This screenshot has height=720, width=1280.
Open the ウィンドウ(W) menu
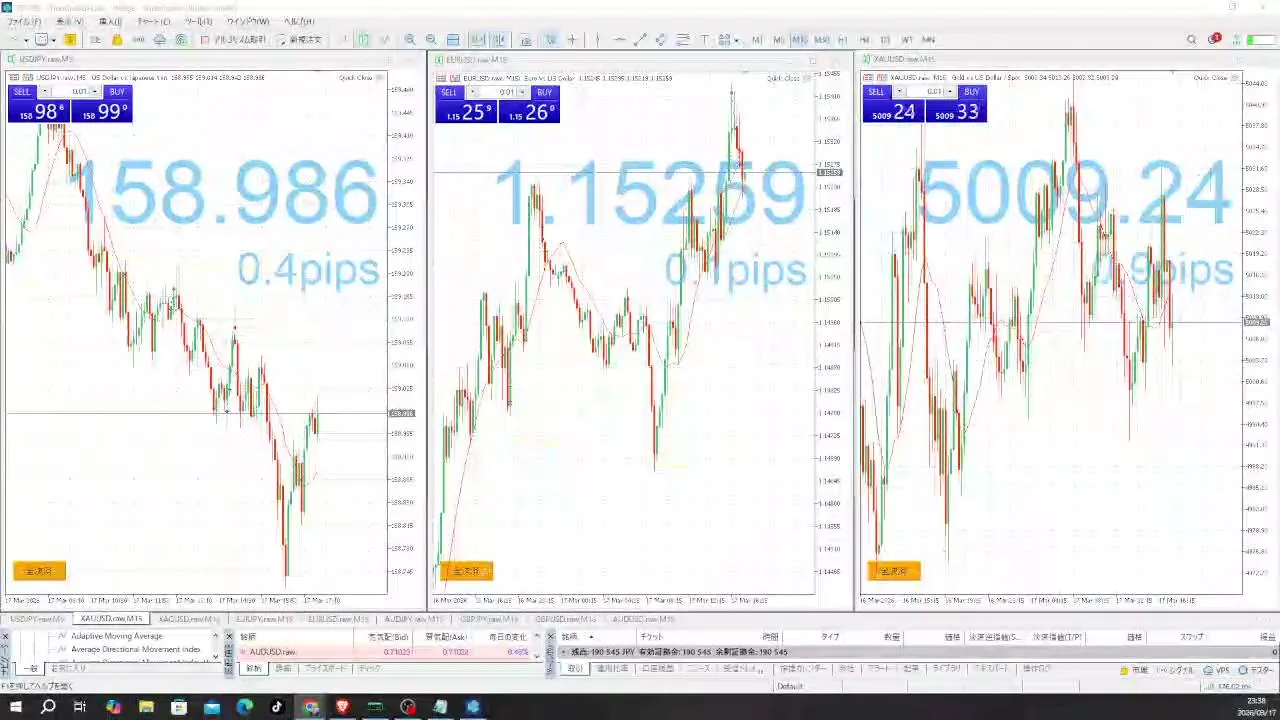[x=247, y=21]
